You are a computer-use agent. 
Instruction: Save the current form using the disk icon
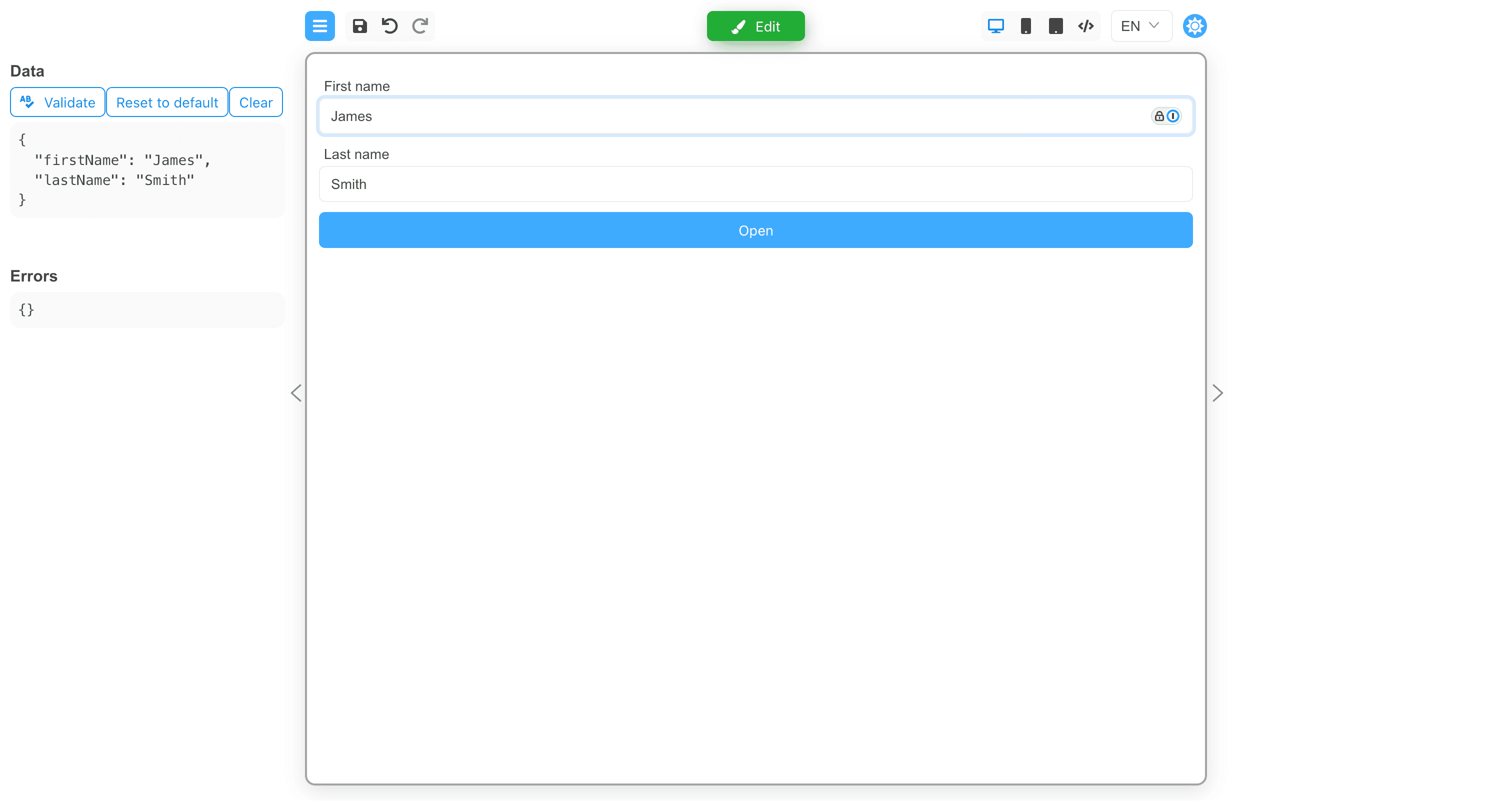(359, 26)
